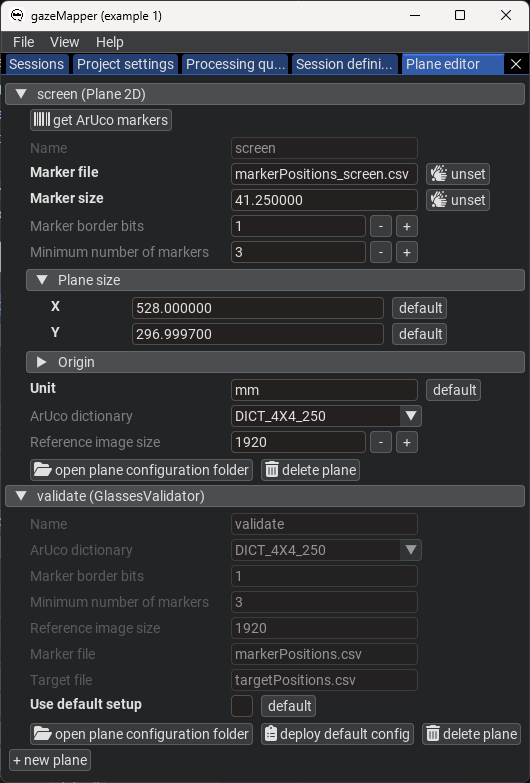Click the validate plane Name field

pyautogui.click(x=324, y=524)
